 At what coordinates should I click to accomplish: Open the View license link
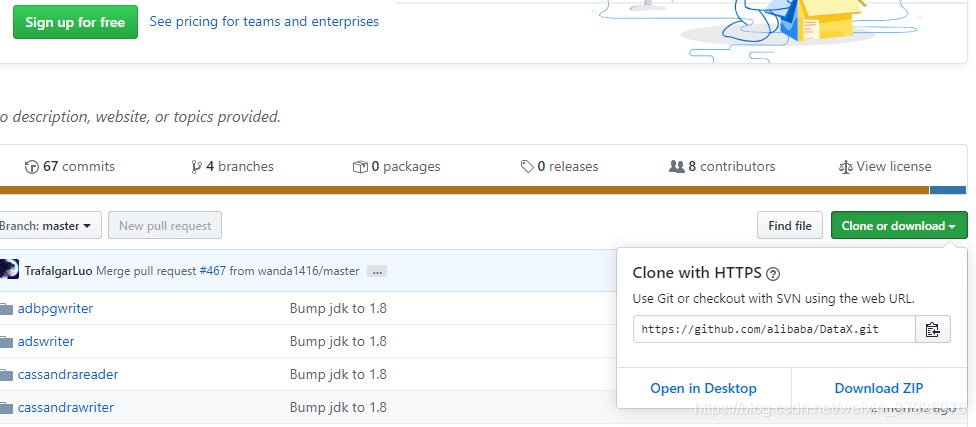click(885, 166)
